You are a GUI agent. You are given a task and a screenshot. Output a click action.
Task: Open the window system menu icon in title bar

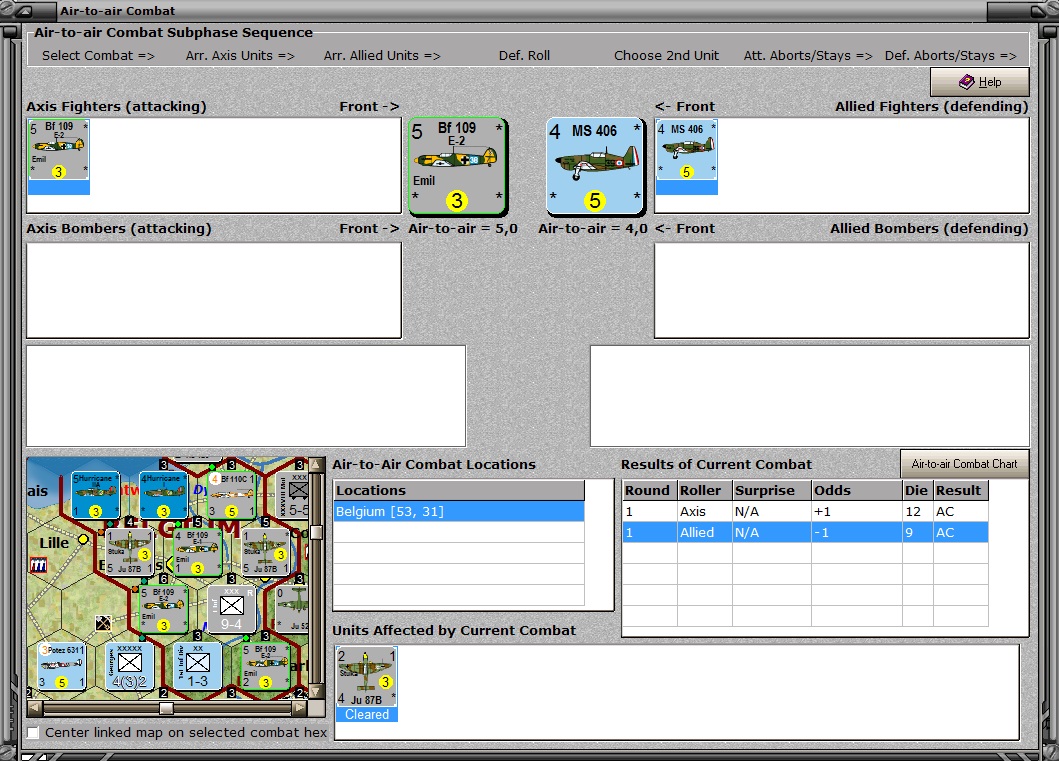point(24,11)
